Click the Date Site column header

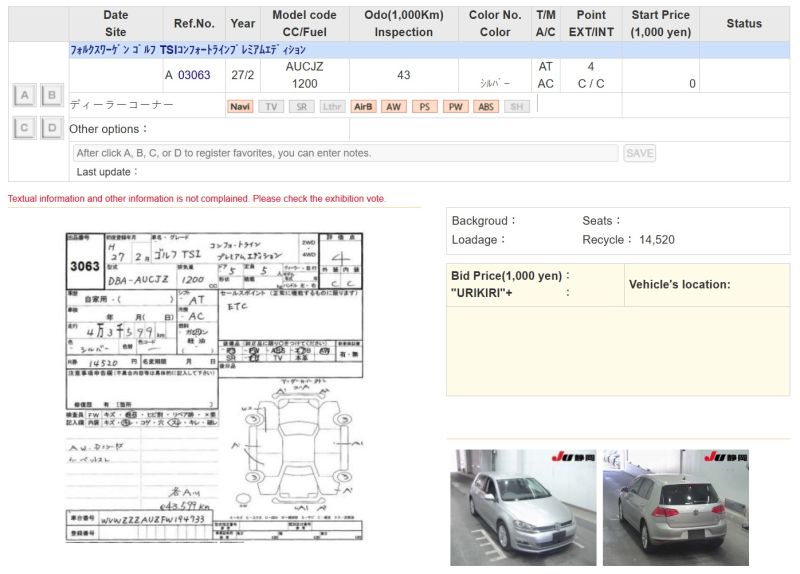[116, 23]
